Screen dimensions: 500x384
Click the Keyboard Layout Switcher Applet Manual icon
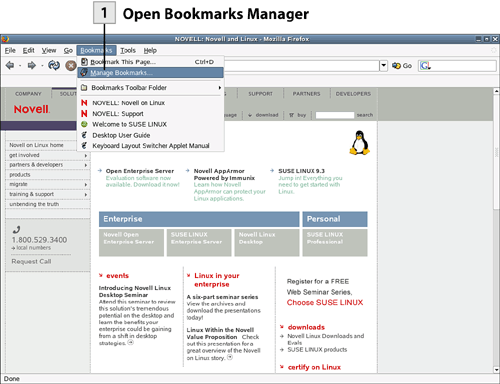click(84, 146)
